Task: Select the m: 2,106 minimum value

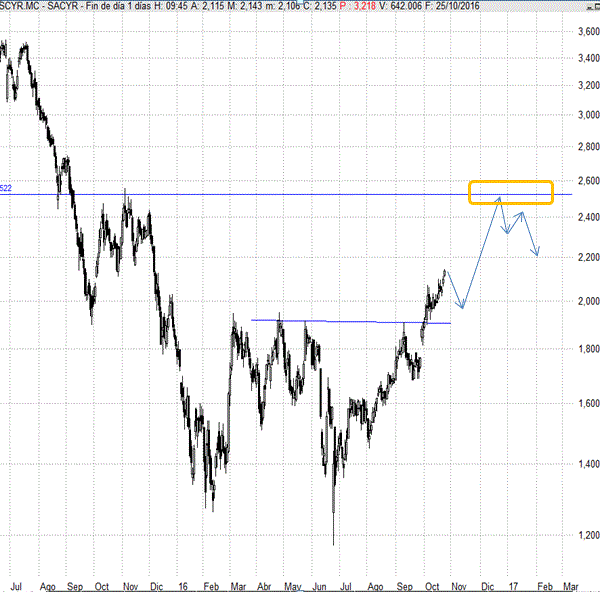Action: (283, 6)
